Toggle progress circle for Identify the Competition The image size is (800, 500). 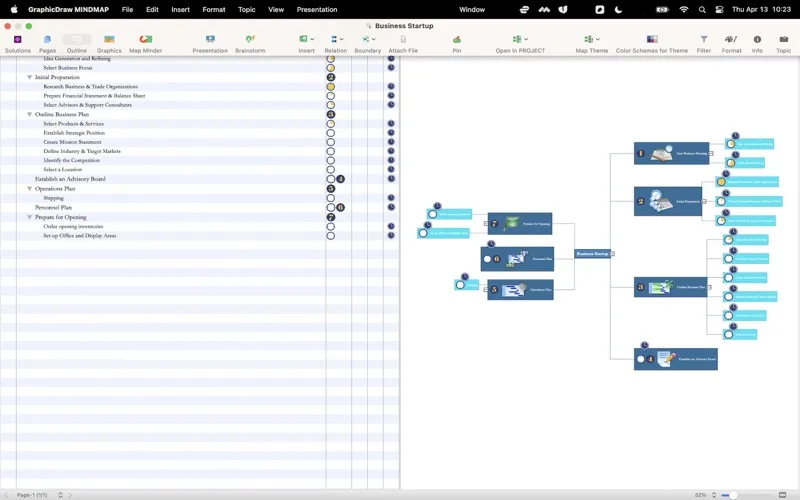pos(331,161)
